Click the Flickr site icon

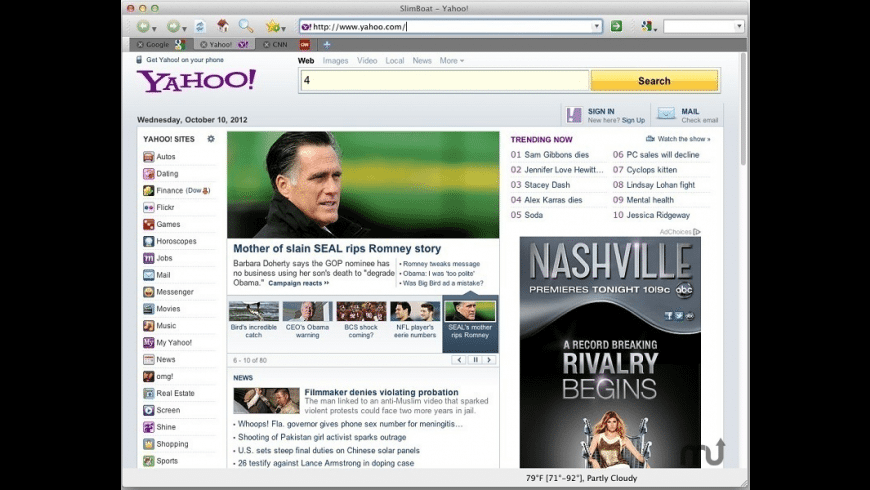click(148, 208)
